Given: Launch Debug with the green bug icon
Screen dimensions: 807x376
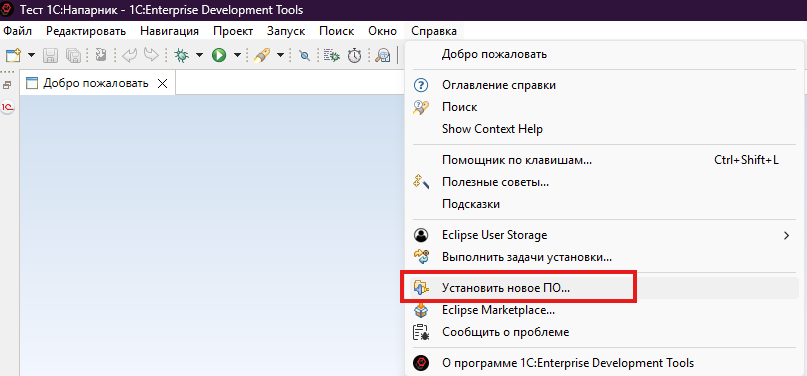Looking at the screenshot, I should tap(181, 55).
